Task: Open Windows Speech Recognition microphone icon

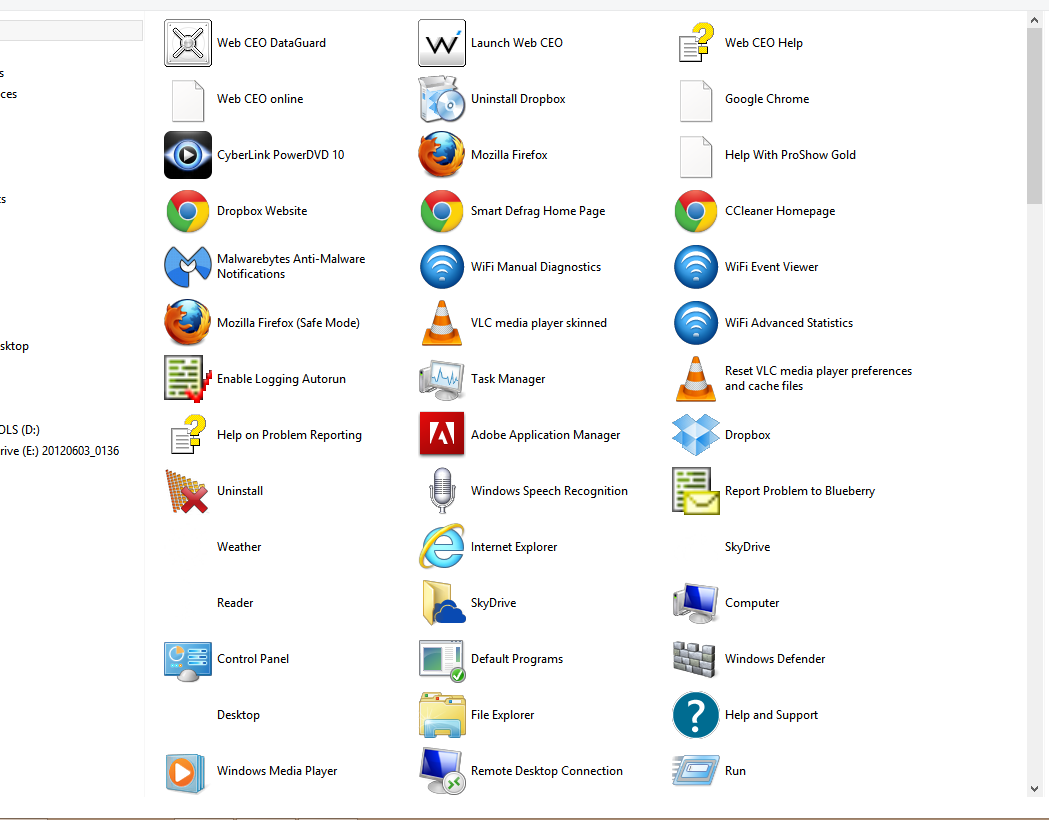Action: coord(442,491)
